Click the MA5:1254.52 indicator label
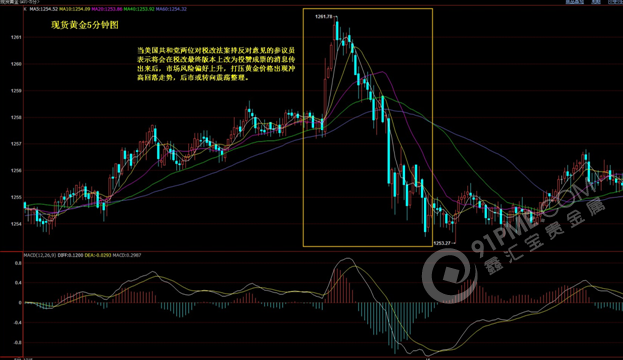Viewport: 623px width, 360px height. pos(44,9)
